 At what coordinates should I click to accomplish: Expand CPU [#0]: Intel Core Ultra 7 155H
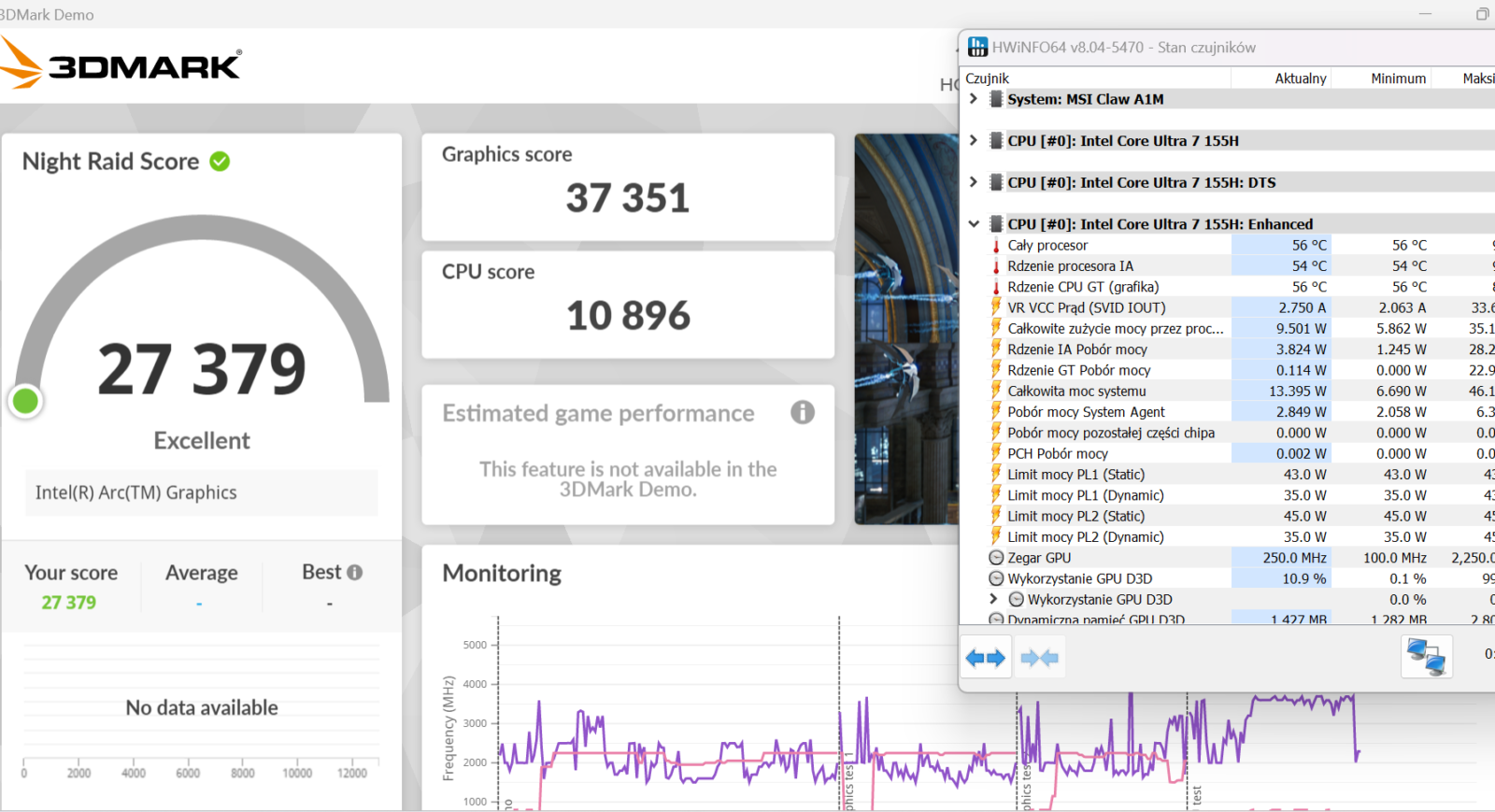(974, 140)
